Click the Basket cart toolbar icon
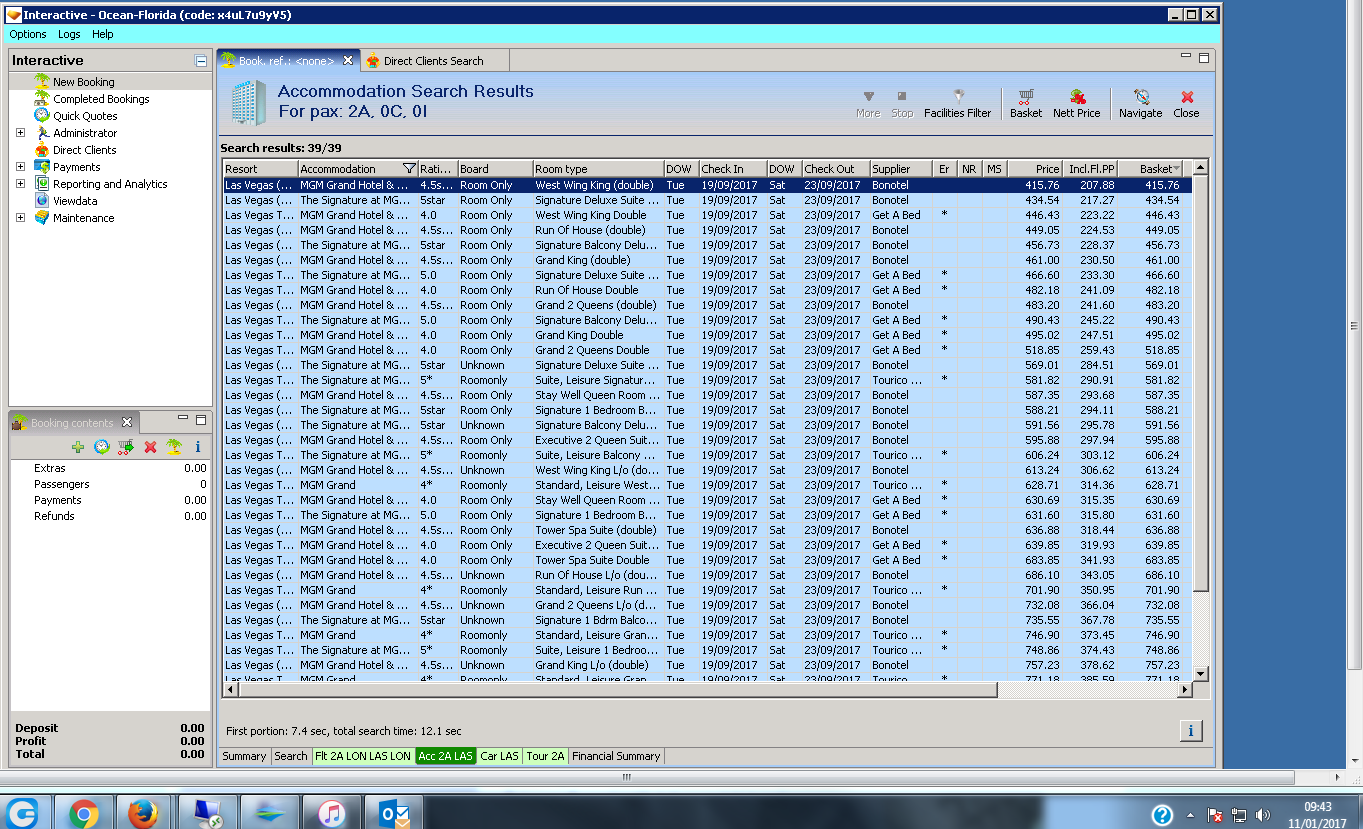 [x=1026, y=103]
